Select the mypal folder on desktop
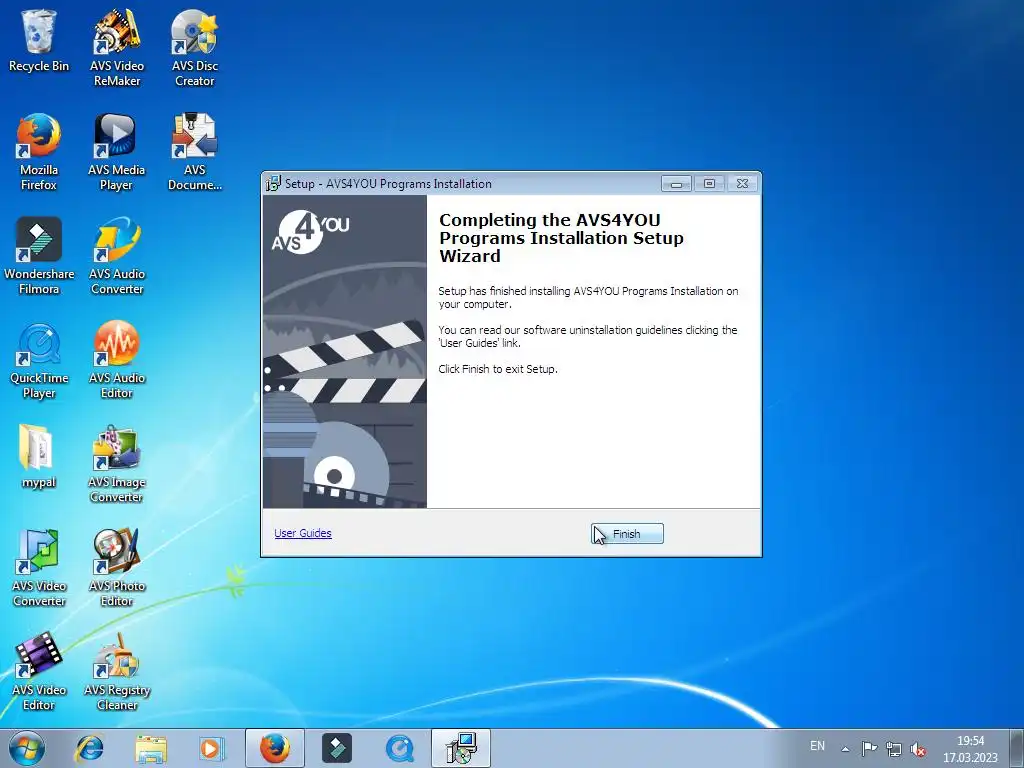 click(39, 456)
